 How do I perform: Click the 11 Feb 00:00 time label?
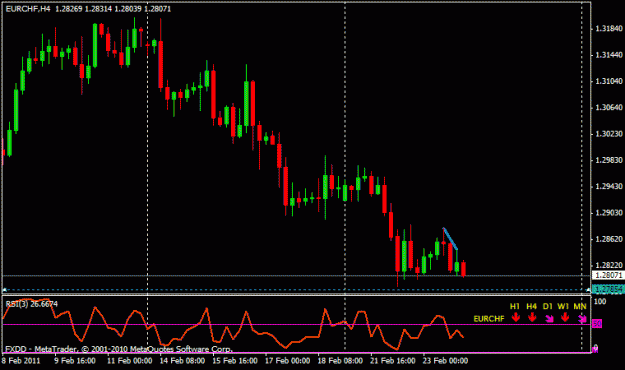(129, 361)
